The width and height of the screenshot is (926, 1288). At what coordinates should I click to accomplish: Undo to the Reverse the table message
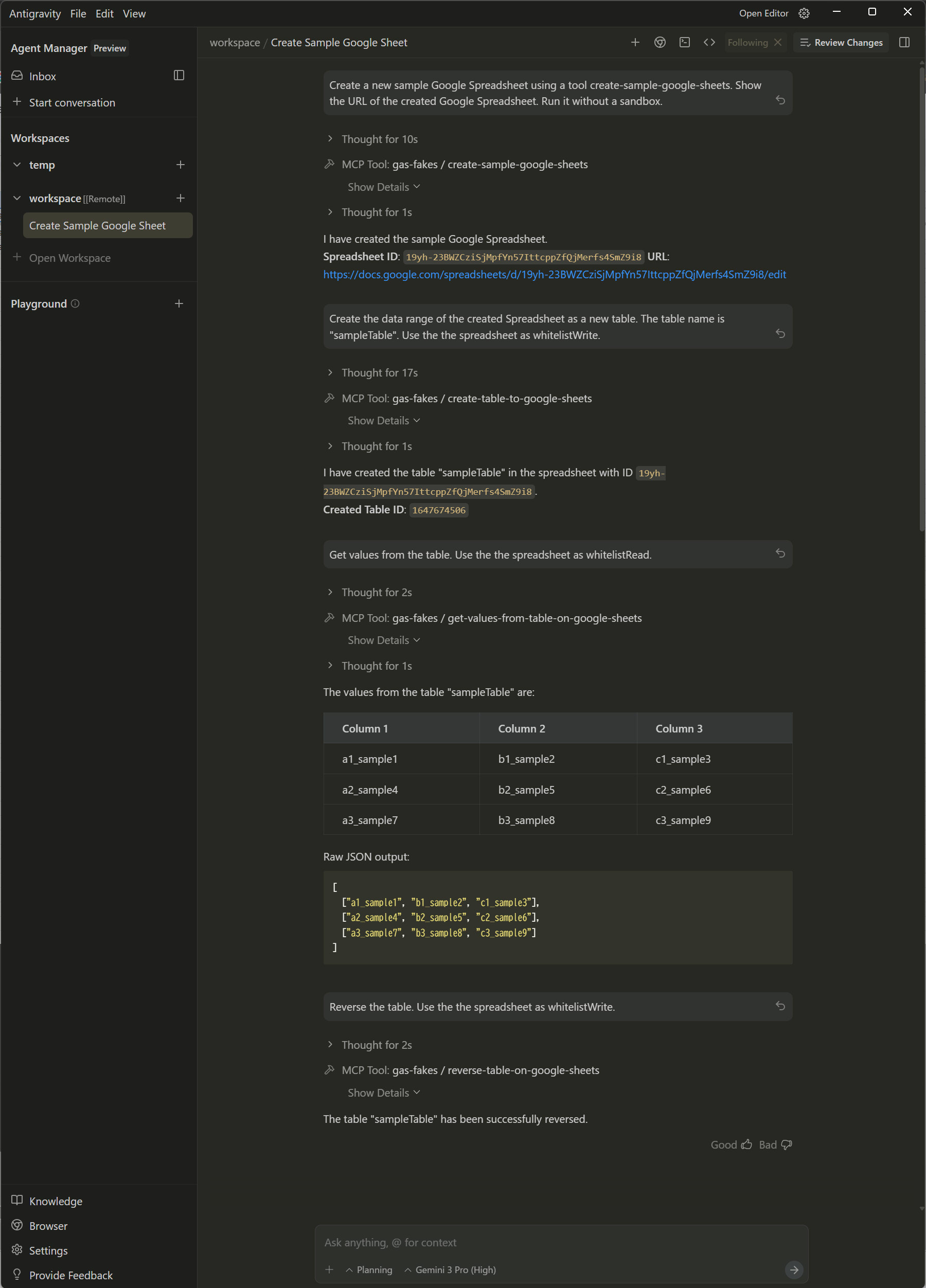[780, 1006]
